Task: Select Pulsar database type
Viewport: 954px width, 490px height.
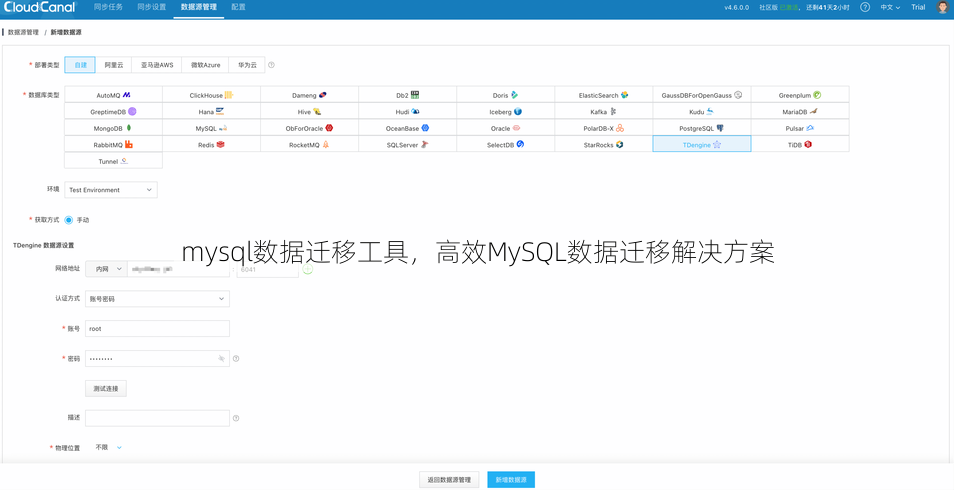Action: 799,127
